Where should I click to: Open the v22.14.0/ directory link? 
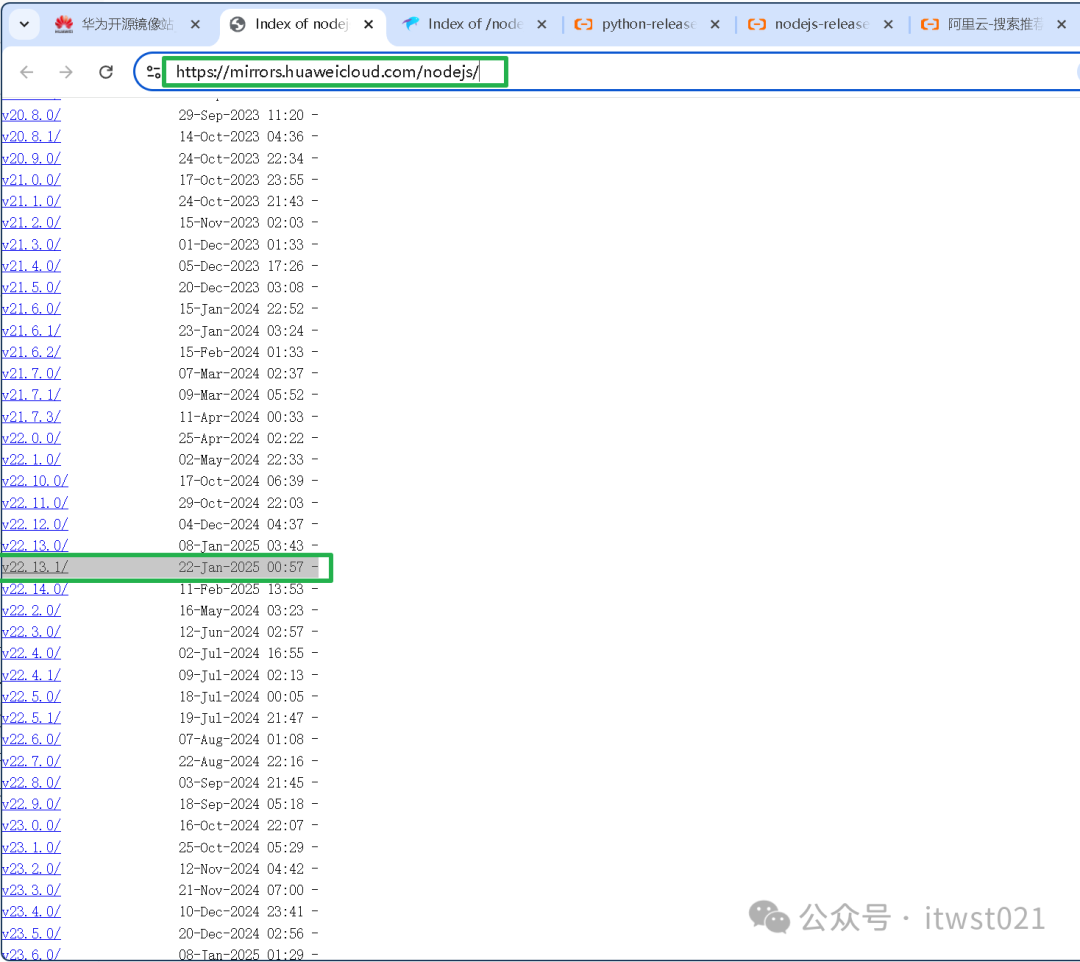[x=34, y=589]
